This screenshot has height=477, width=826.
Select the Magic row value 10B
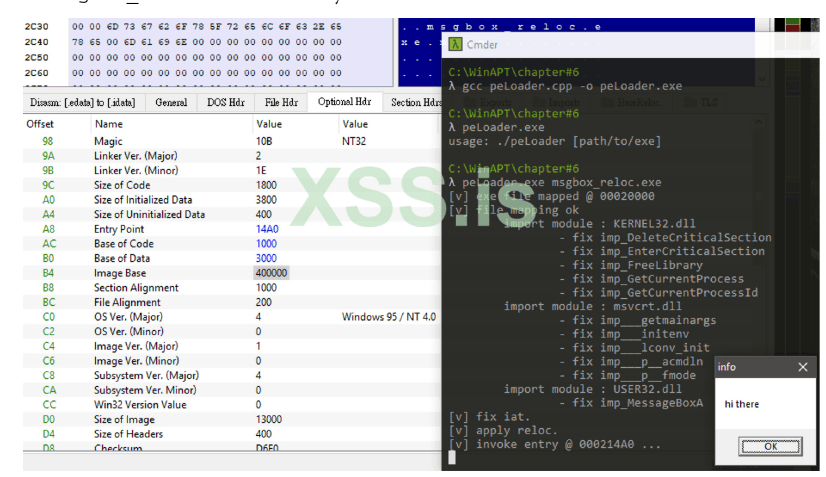(x=264, y=141)
